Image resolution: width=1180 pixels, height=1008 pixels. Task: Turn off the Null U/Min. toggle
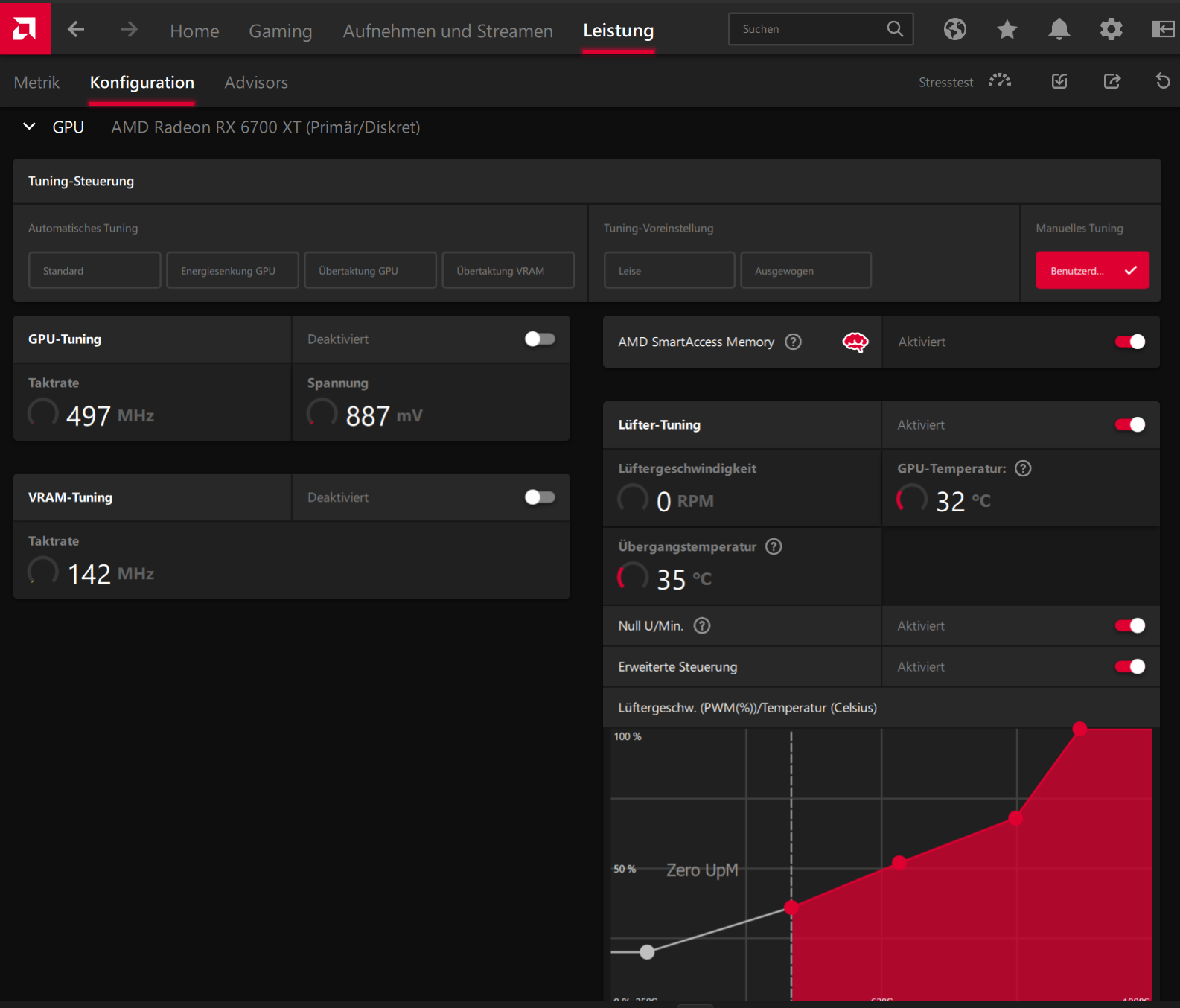coord(1130,625)
